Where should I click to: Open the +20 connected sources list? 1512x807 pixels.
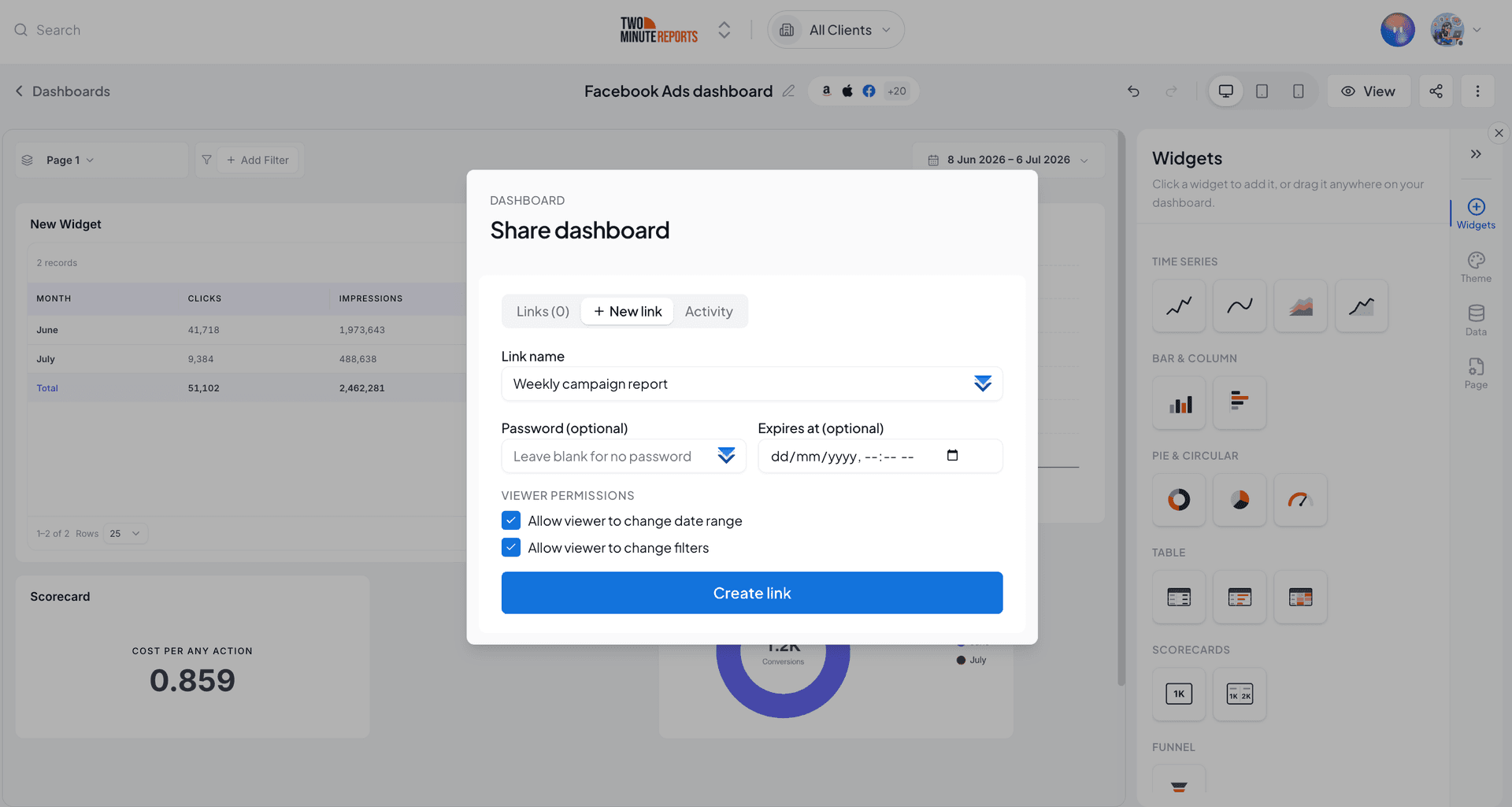(896, 91)
